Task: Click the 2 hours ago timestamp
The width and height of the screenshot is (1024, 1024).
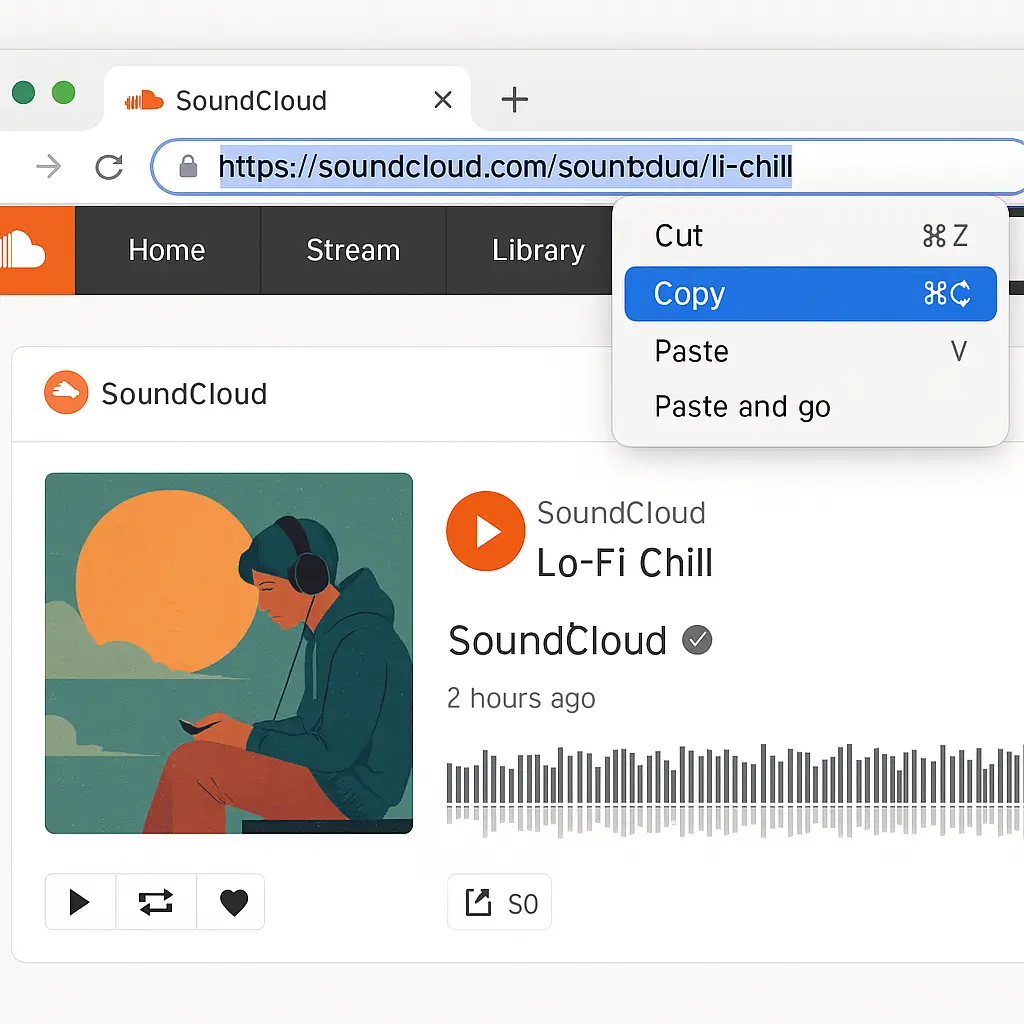Action: 521,698
